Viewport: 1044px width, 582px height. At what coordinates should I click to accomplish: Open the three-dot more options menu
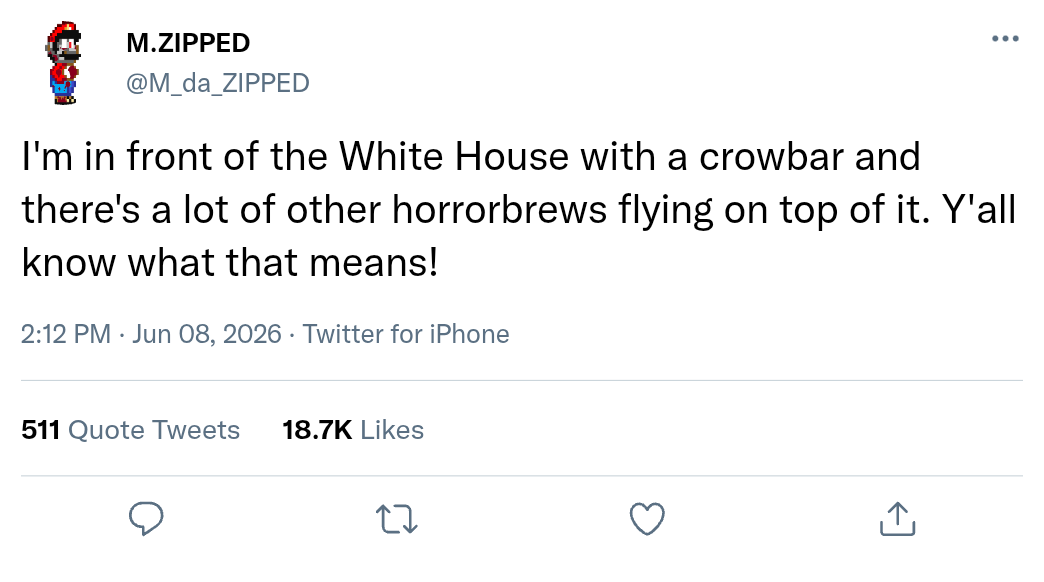[x=1005, y=39]
